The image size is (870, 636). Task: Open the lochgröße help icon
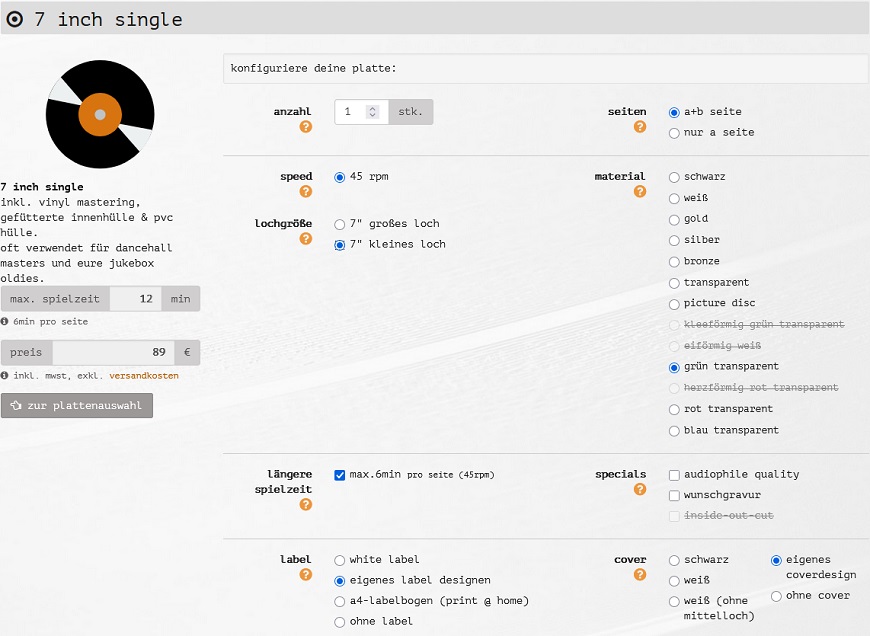(x=306, y=239)
